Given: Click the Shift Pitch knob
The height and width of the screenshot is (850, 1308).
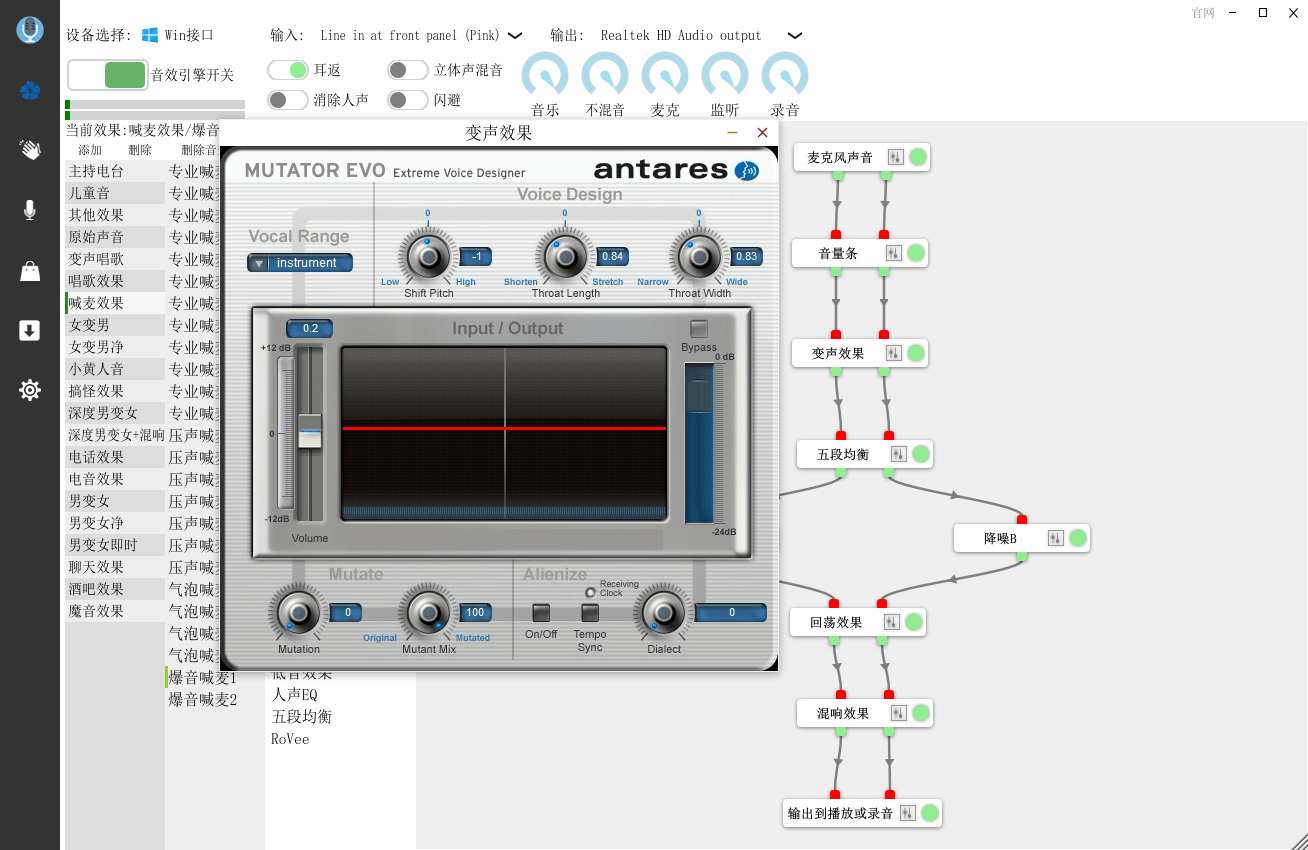Looking at the screenshot, I should click(428, 258).
